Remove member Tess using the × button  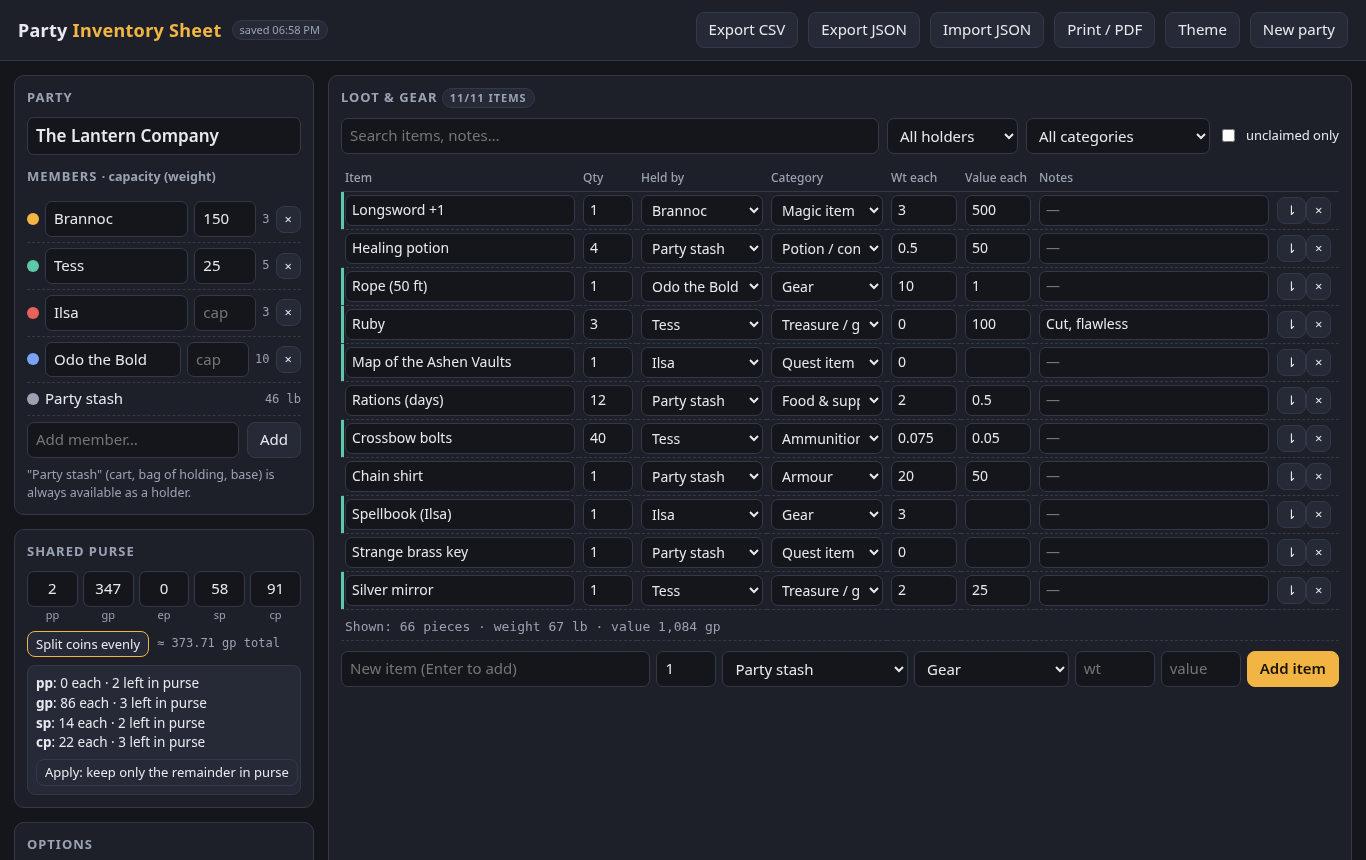coord(288,266)
